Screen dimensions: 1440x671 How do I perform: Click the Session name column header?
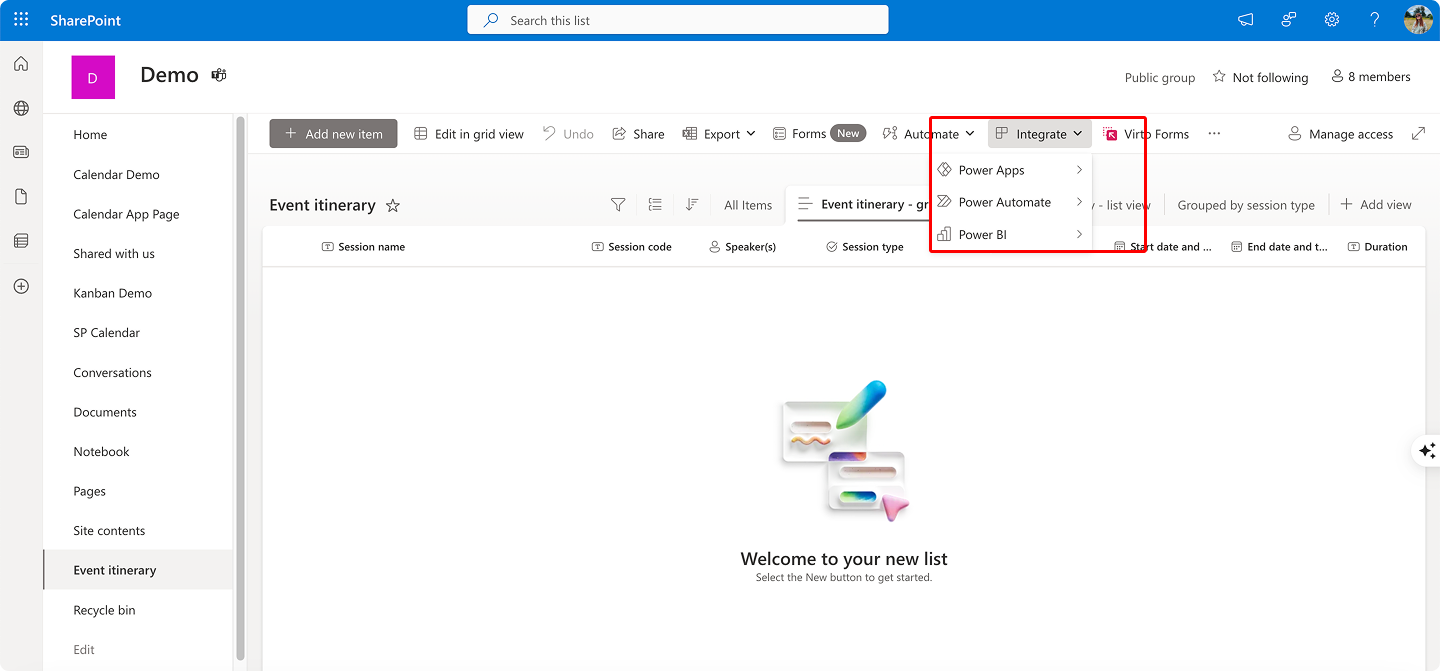click(363, 247)
